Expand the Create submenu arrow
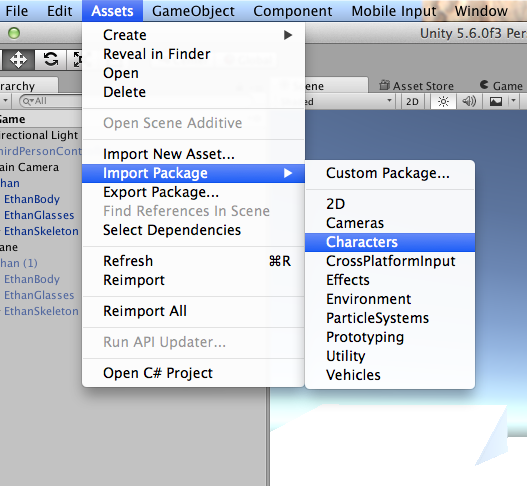 [288, 35]
